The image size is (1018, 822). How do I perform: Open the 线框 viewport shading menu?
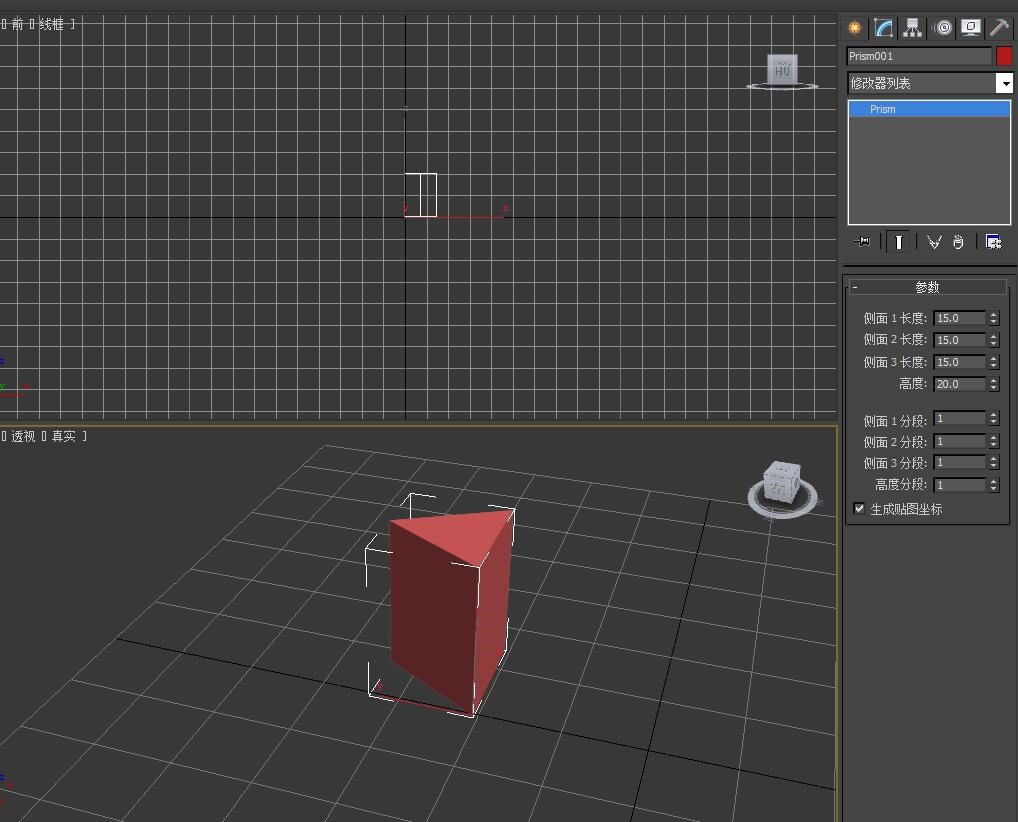pos(52,24)
